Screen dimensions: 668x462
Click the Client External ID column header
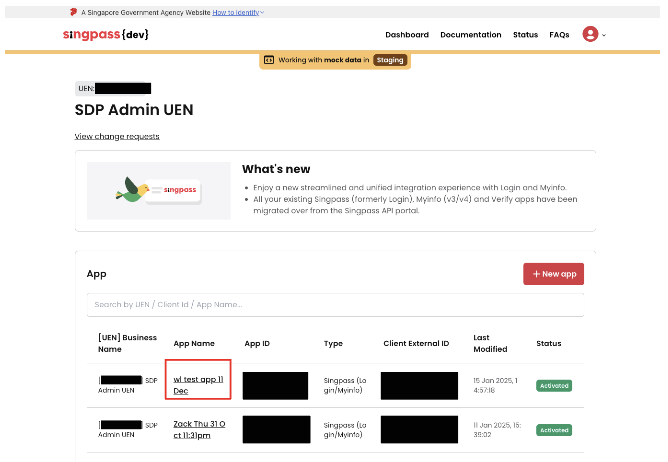(x=416, y=344)
